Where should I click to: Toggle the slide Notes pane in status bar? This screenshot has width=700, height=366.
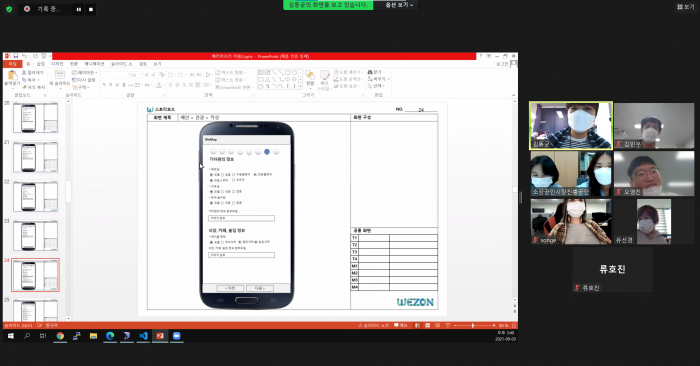tap(374, 325)
